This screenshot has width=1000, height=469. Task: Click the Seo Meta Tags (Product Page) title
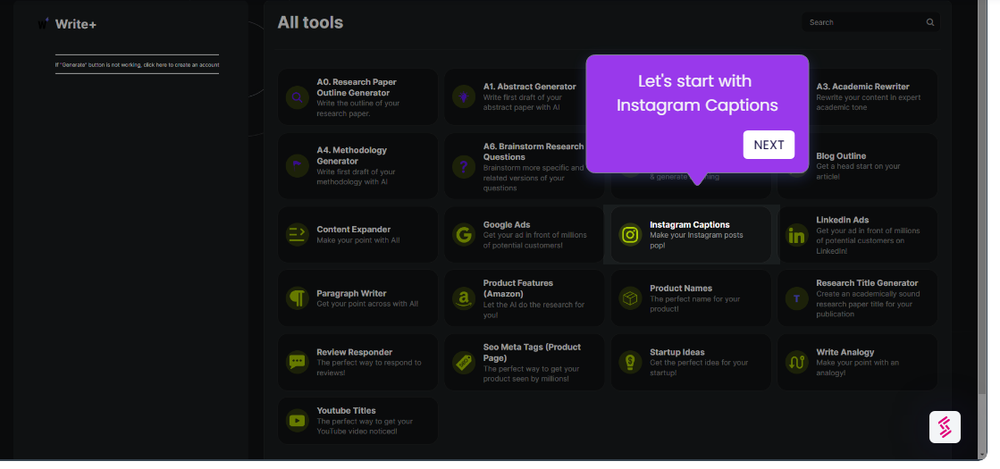click(x=532, y=353)
